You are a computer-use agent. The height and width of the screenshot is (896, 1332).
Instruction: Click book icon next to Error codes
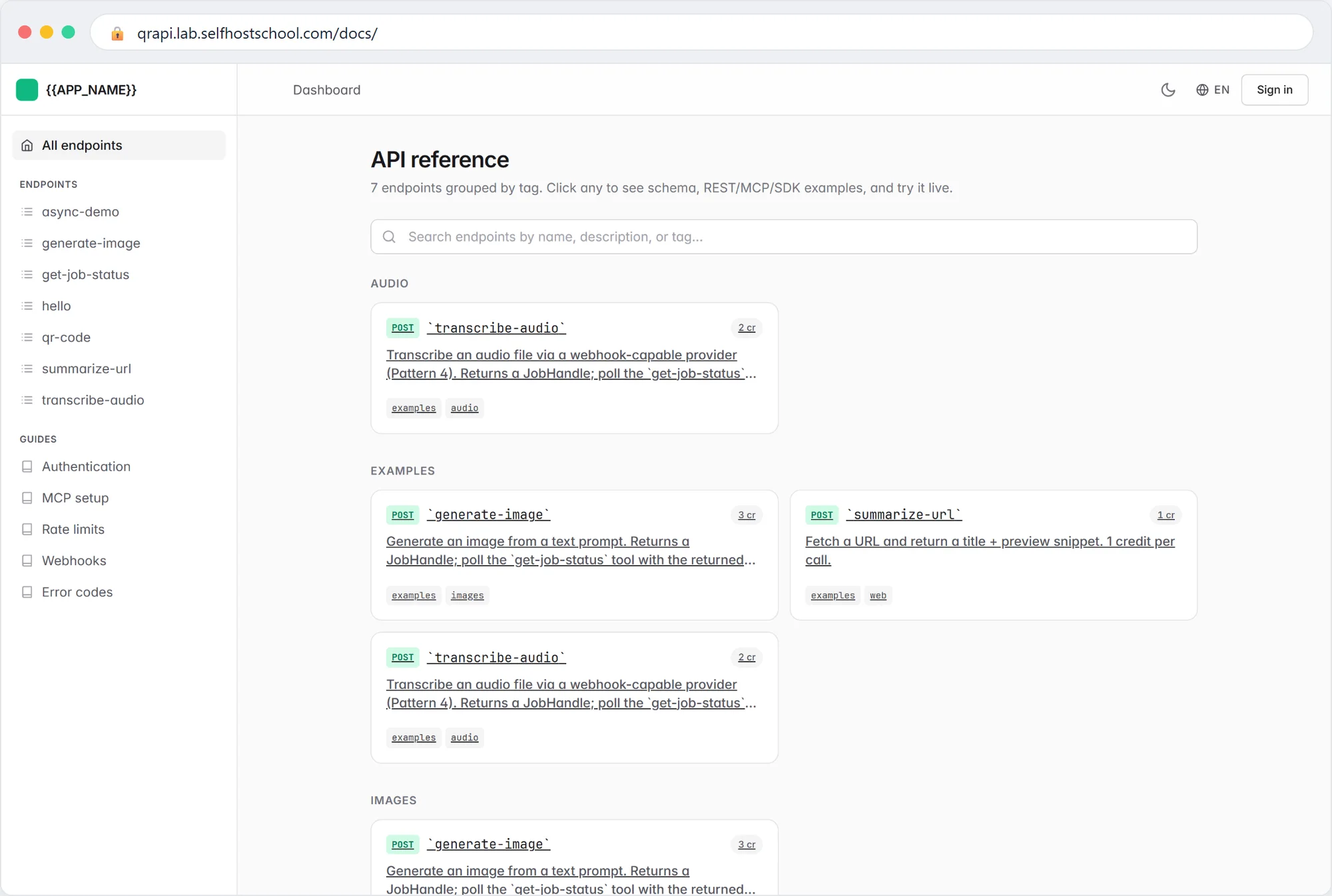[27, 592]
